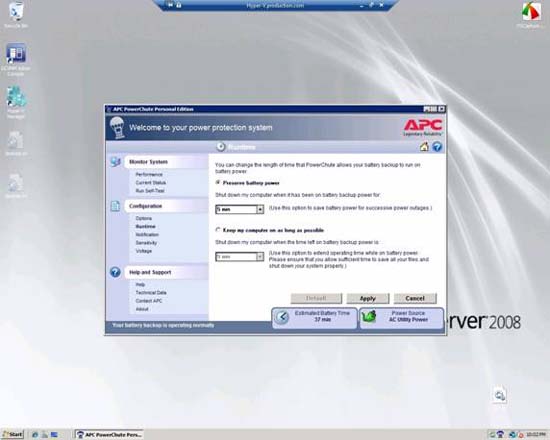
Task: Click the magnifier icon on desktop
Action: 499,395
